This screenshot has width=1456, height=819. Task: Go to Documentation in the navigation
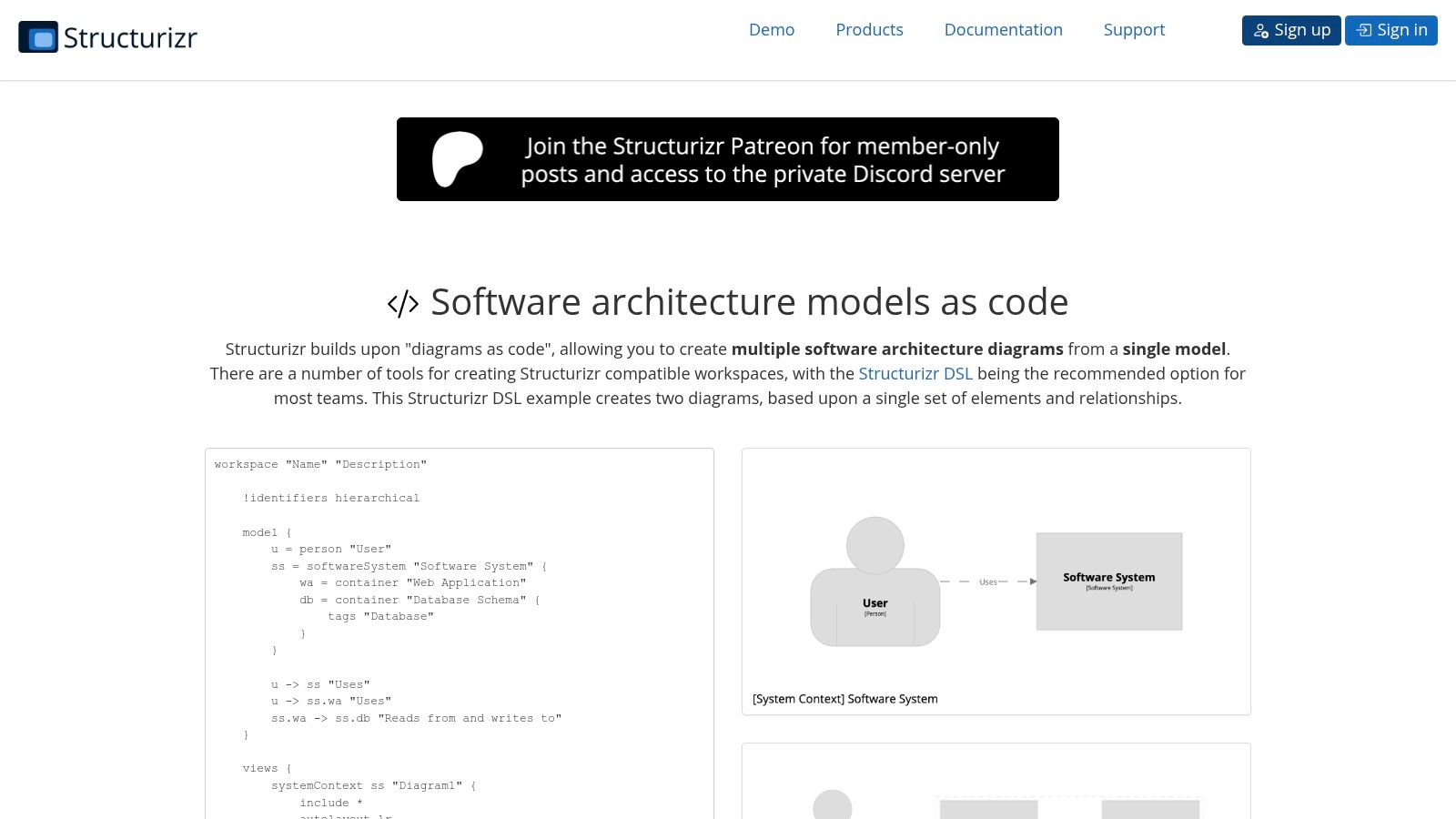pos(1004,30)
